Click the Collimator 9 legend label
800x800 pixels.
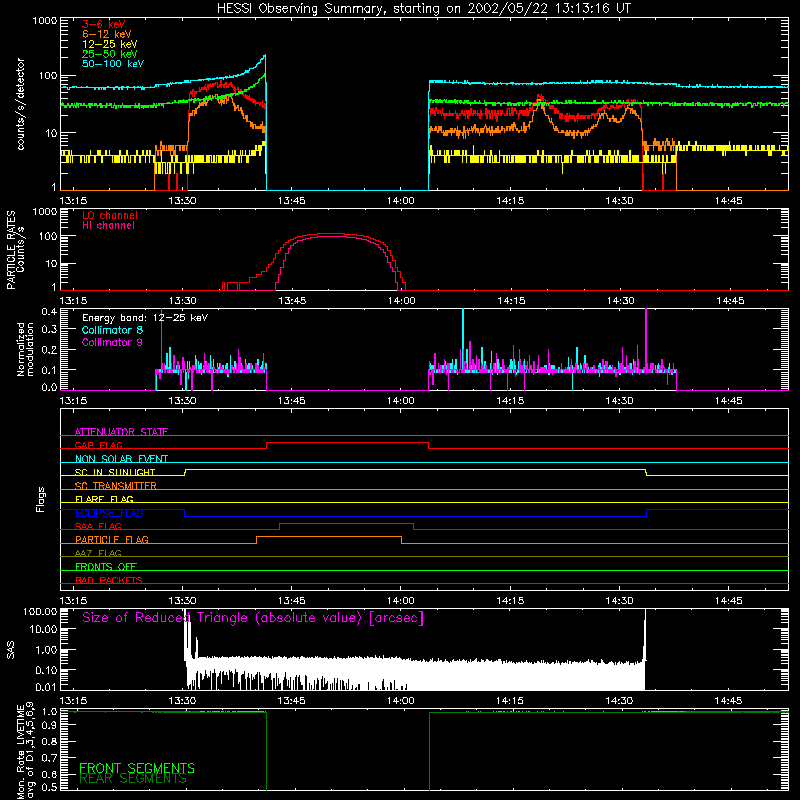point(112,342)
